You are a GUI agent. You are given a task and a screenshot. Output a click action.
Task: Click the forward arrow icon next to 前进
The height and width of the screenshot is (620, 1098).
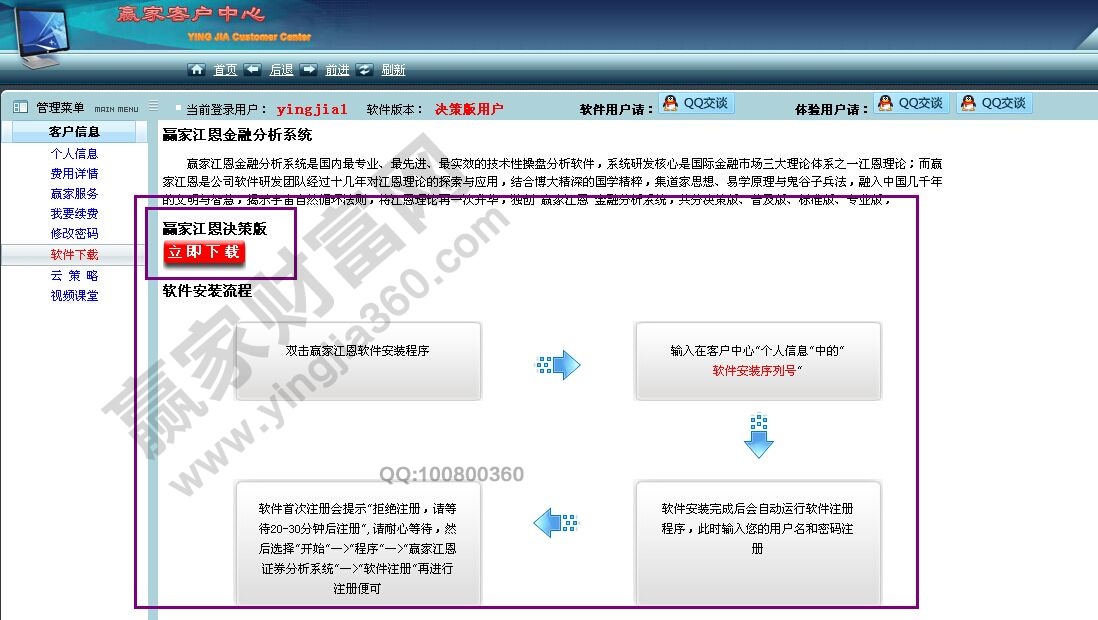[x=308, y=70]
